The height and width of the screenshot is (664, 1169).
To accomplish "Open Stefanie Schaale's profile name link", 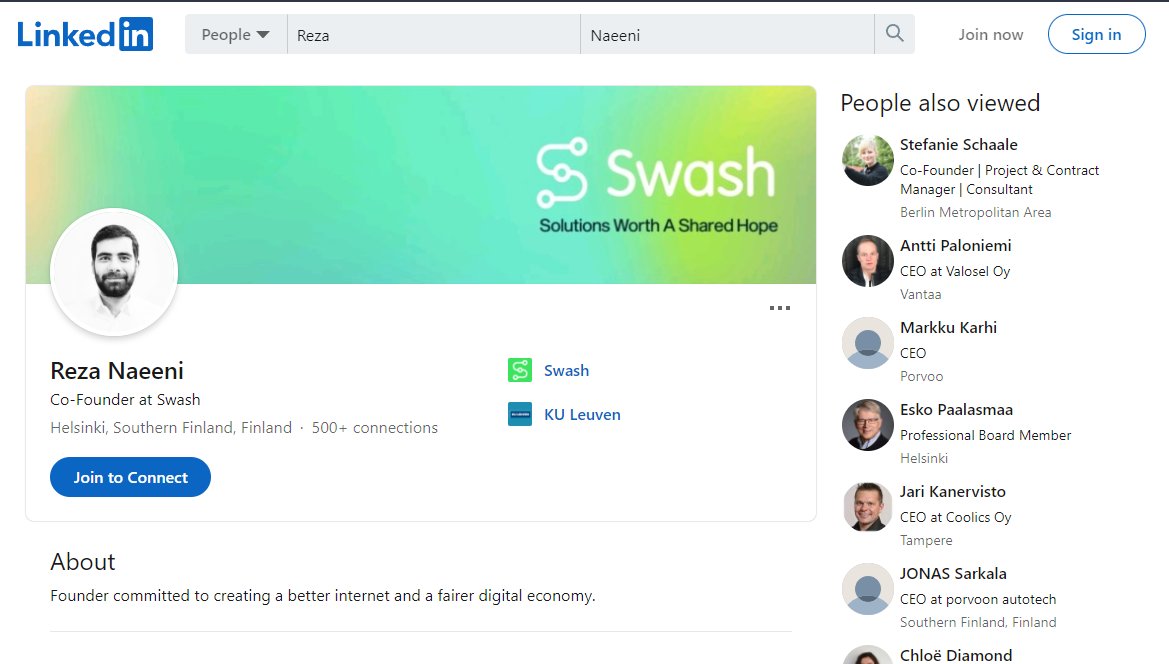I will click(x=959, y=145).
